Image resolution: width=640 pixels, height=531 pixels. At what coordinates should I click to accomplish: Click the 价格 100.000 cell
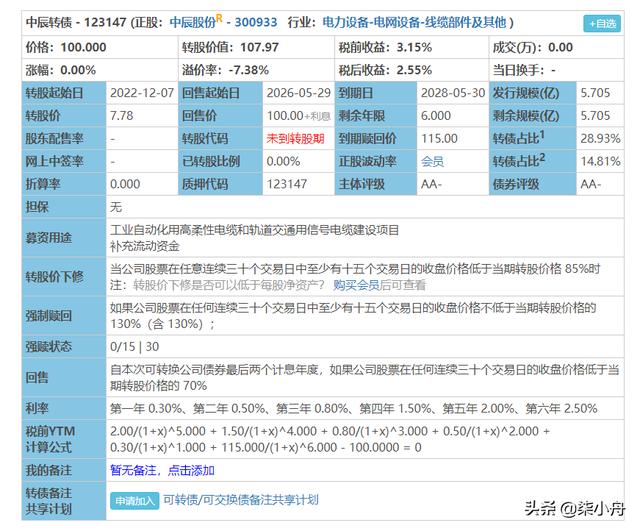(100, 47)
